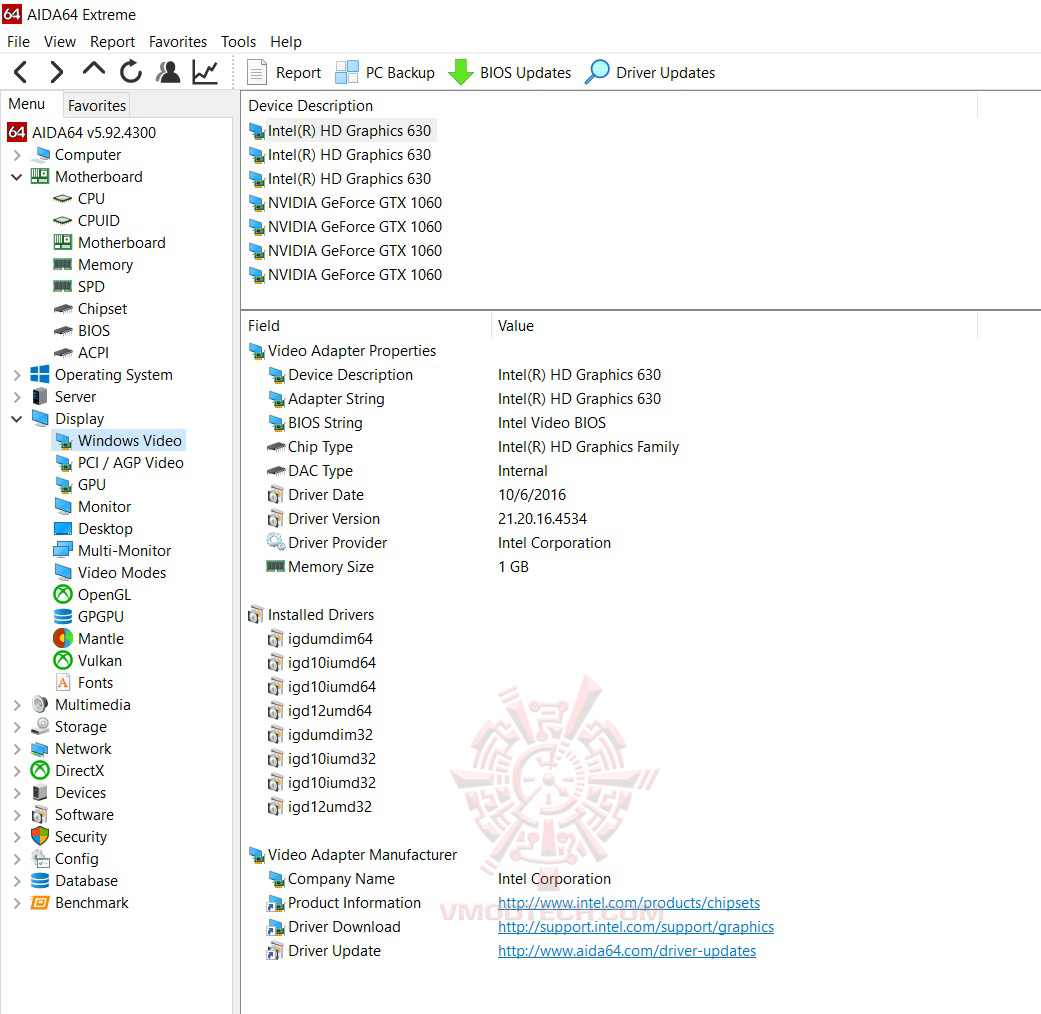
Task: Open the View menu
Action: [60, 42]
